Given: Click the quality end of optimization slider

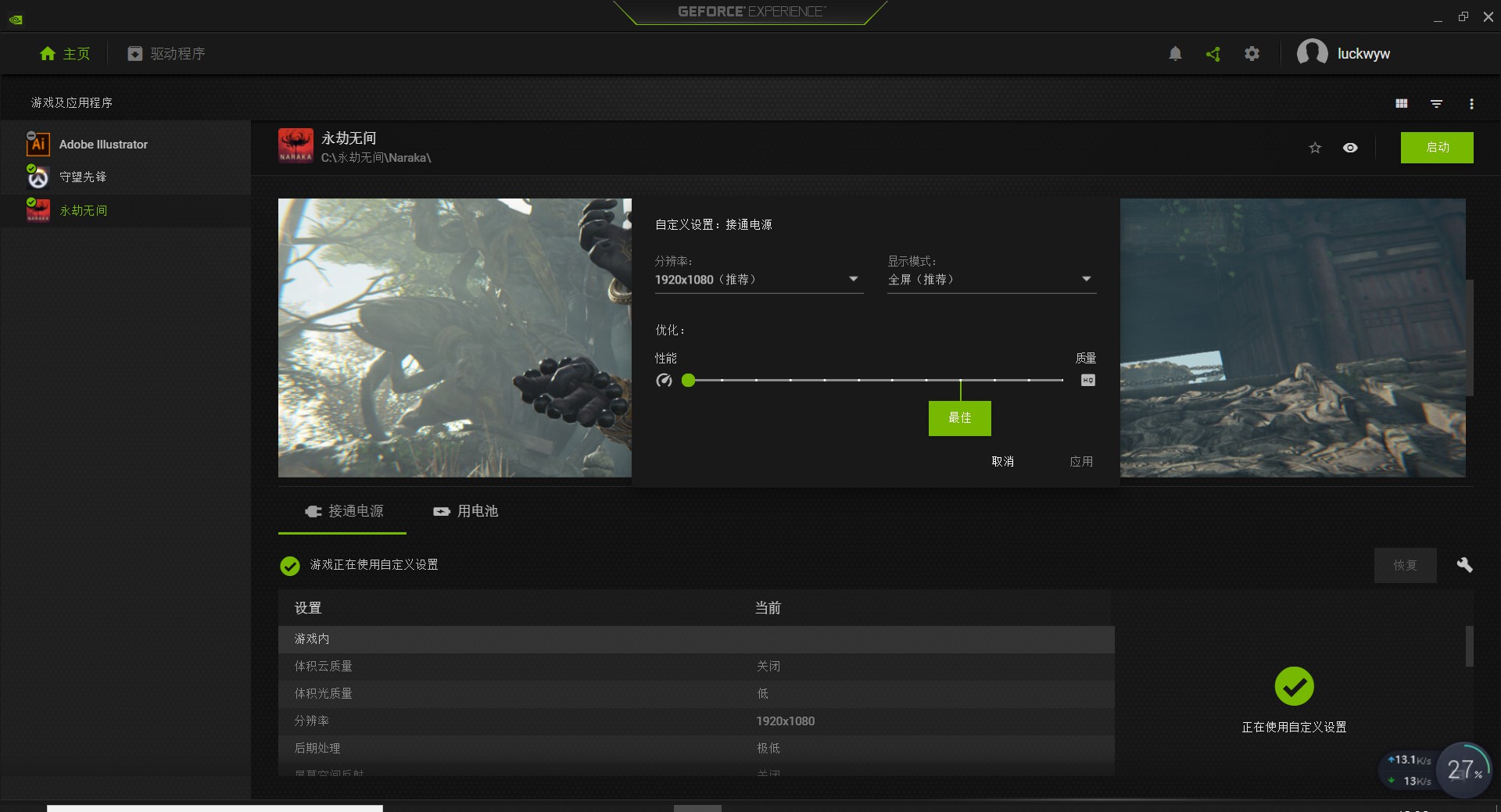Looking at the screenshot, I should pyautogui.click(x=1062, y=381).
